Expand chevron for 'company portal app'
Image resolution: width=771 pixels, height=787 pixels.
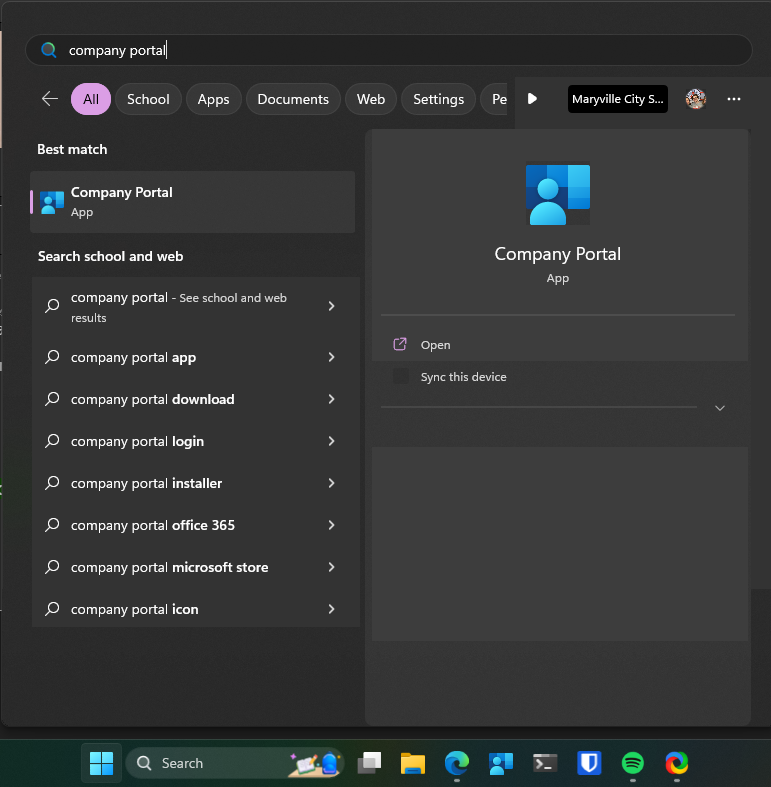pos(331,357)
